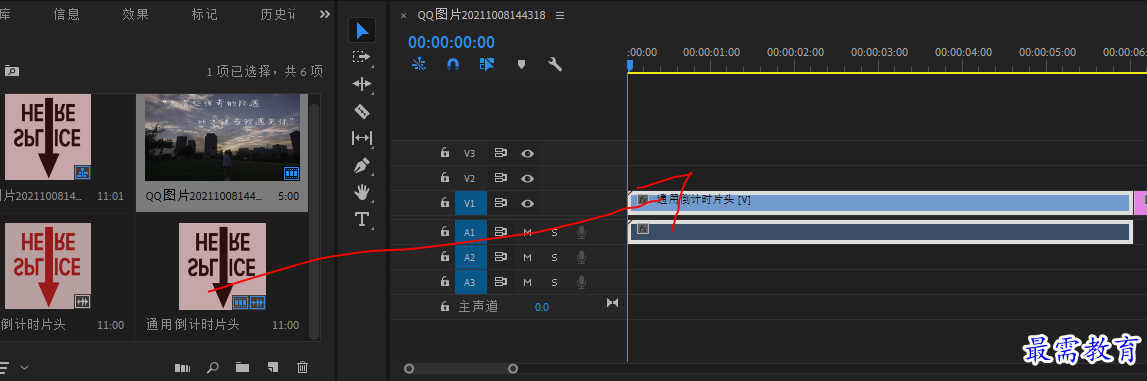
Task: Click the timeline zoom scrollbar right handle
Action: (x=513, y=369)
